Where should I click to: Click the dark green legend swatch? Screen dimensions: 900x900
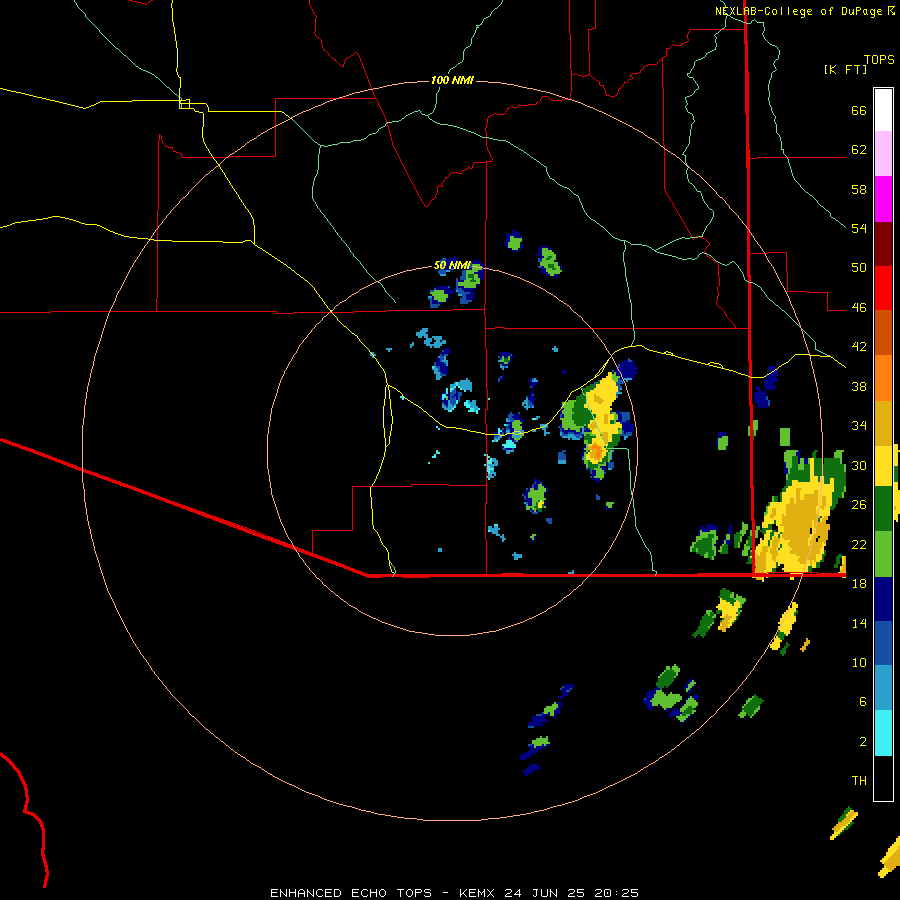883,509
